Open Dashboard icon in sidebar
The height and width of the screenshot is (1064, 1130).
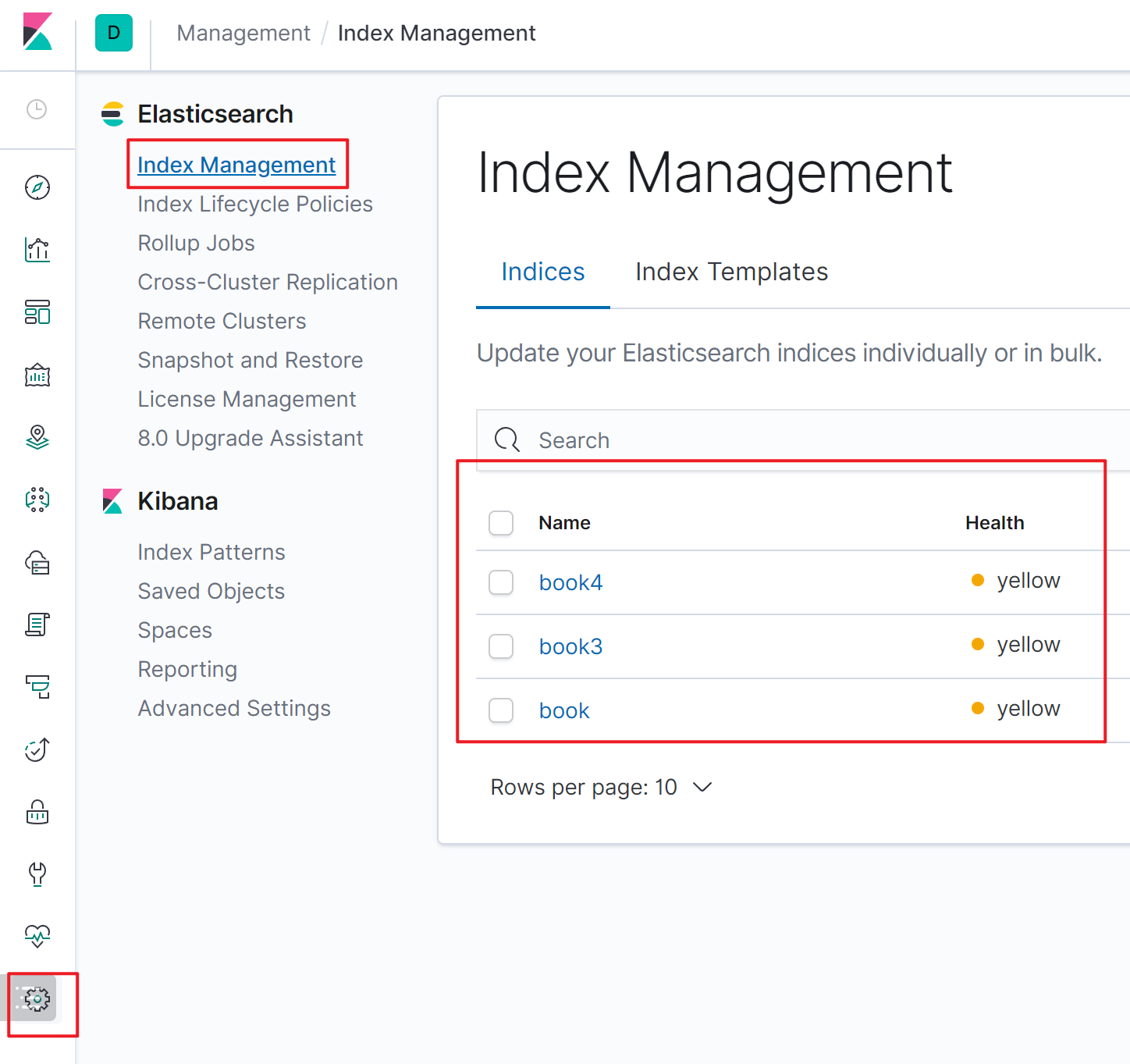[x=37, y=312]
